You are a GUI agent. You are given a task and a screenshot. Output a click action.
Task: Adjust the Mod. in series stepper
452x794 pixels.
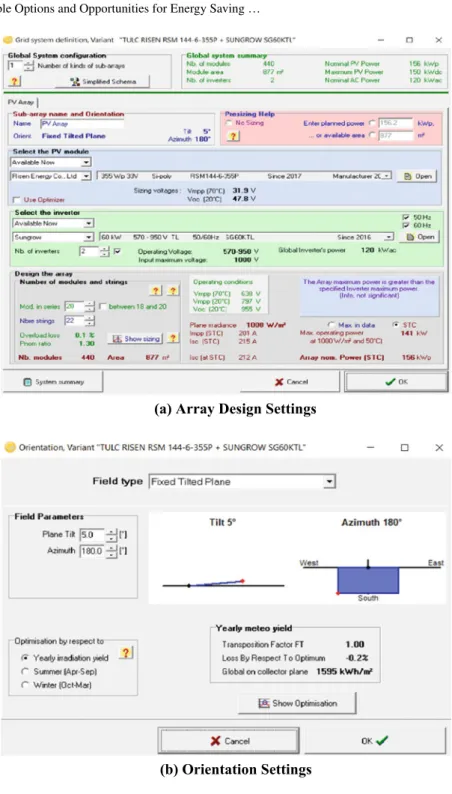pyautogui.click(x=90, y=306)
